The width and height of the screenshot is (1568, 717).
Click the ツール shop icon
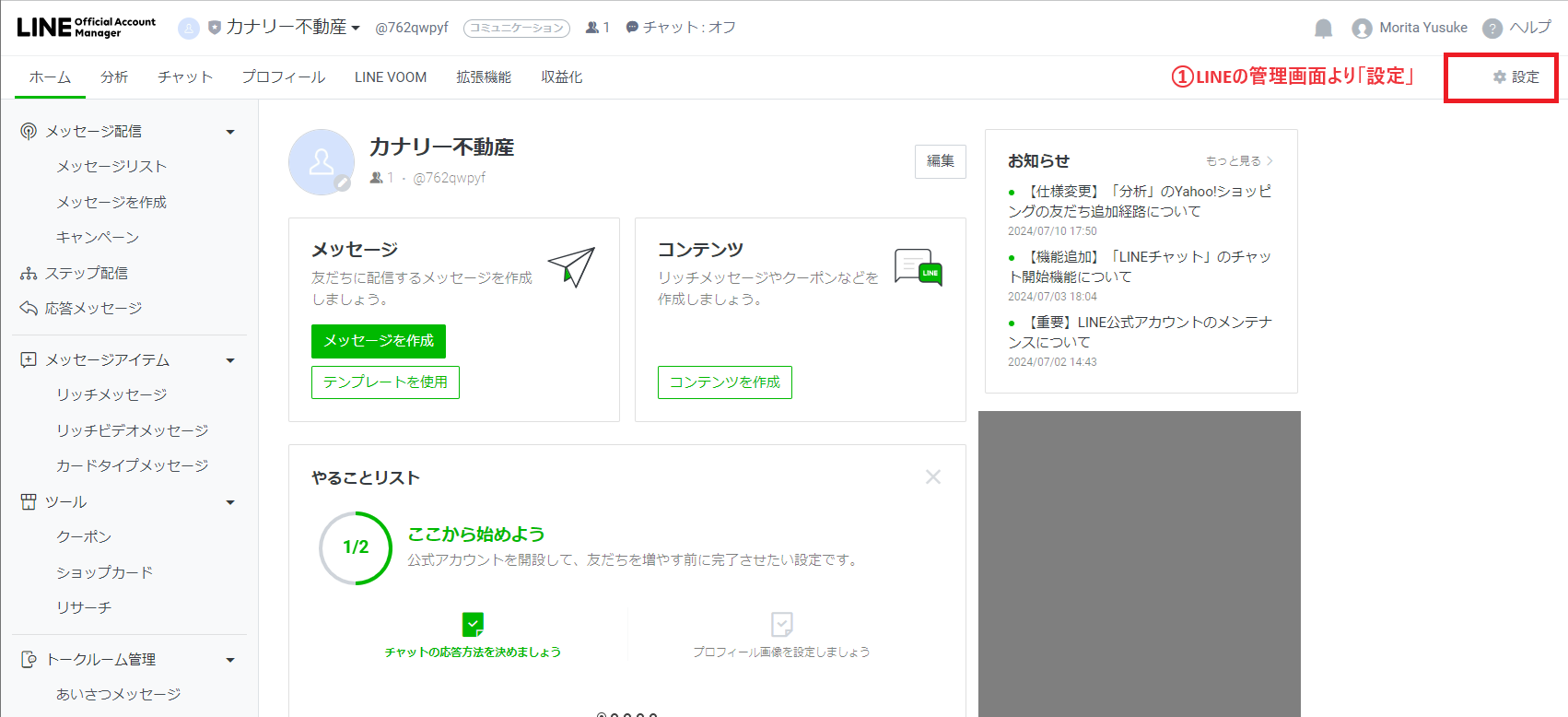pos(29,501)
